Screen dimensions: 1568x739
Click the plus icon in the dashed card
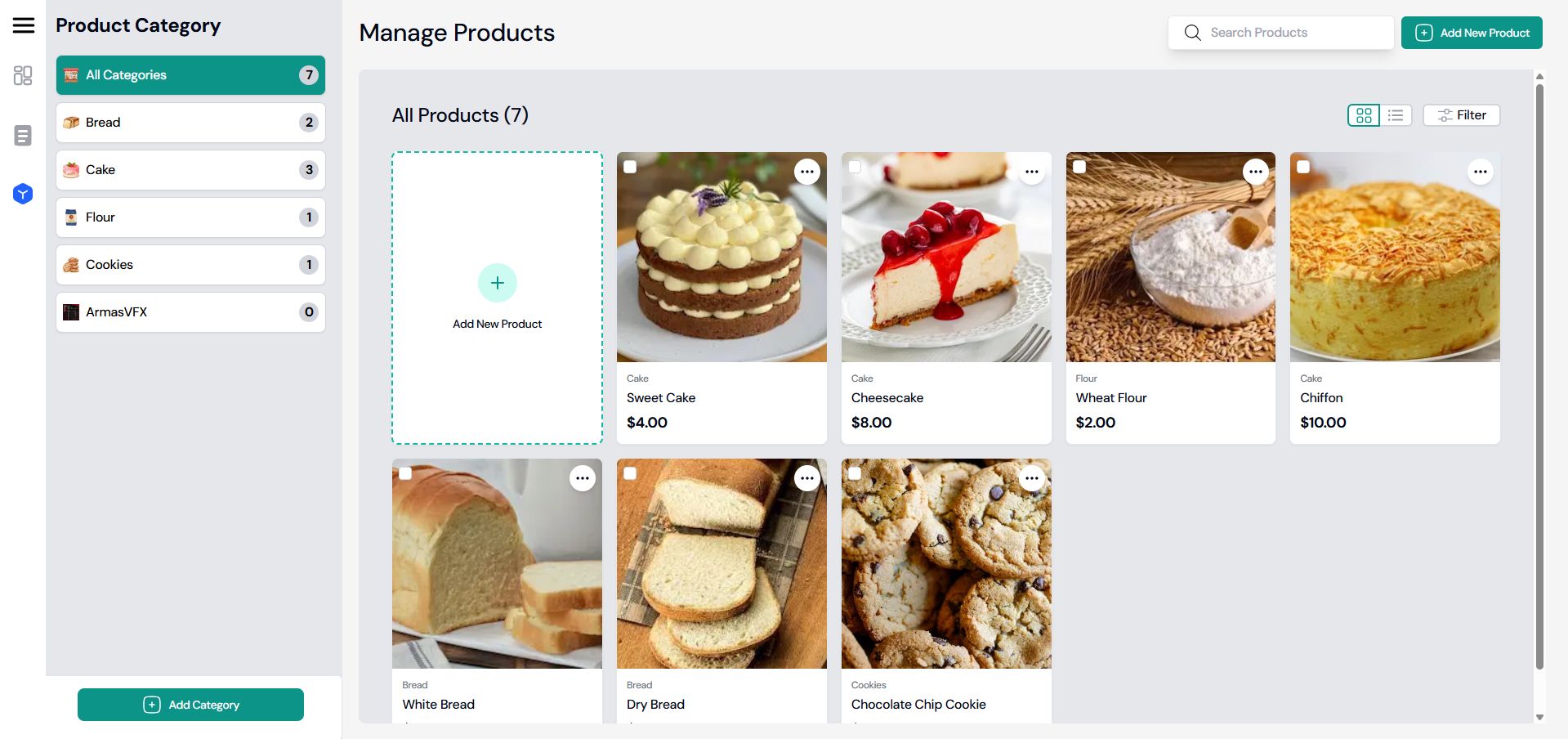[497, 283]
